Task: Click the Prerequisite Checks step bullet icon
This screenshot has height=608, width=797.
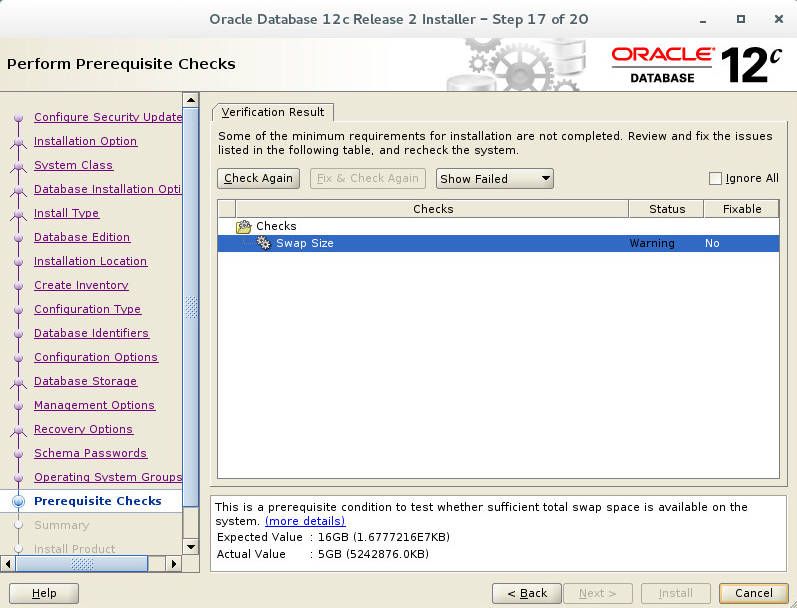Action: [x=19, y=501]
